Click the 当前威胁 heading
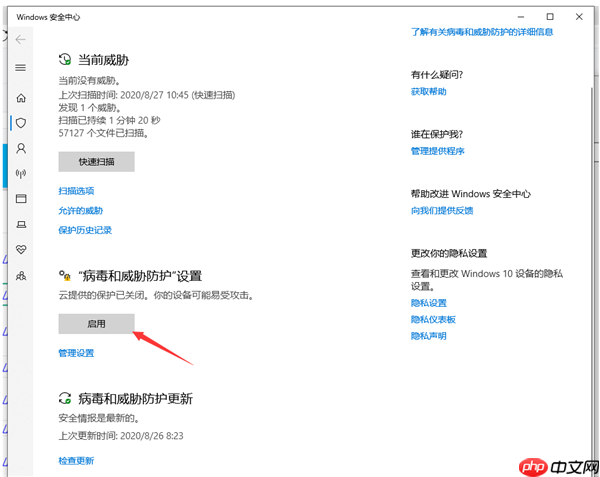Viewport: 600px width, 477px height. (x=103, y=60)
